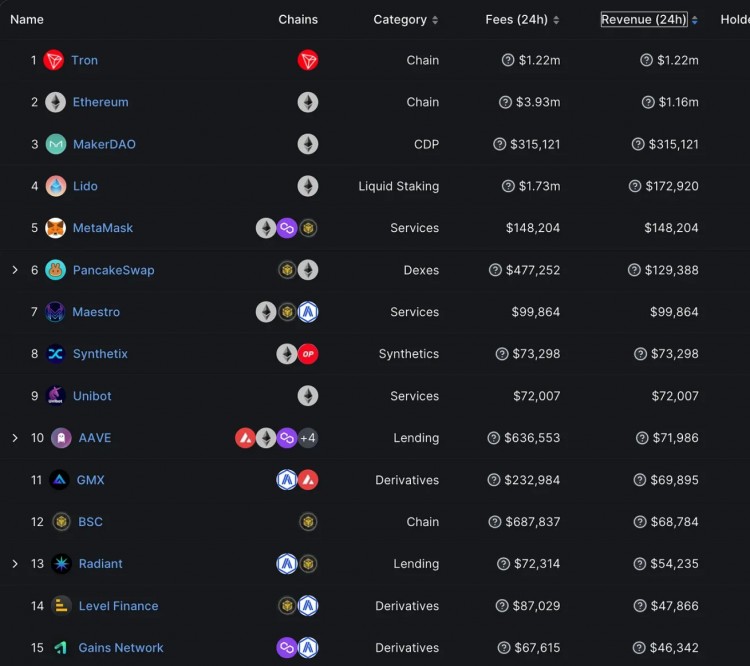This screenshot has width=750, height=666.
Task: Click the Lido logo icon
Action: (x=56, y=186)
